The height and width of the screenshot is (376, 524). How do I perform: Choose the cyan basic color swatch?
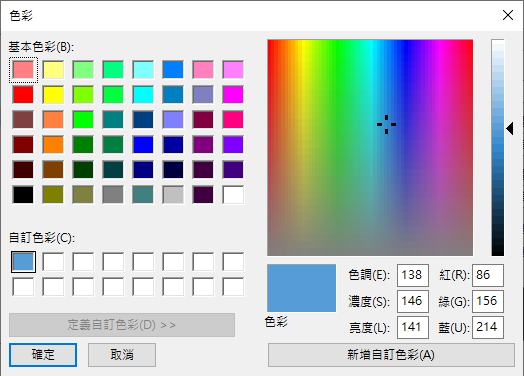pos(143,95)
